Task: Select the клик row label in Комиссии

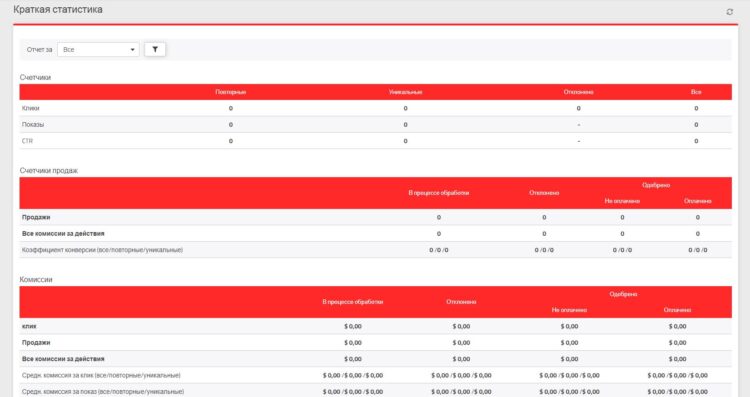Action: pyautogui.click(x=29, y=326)
